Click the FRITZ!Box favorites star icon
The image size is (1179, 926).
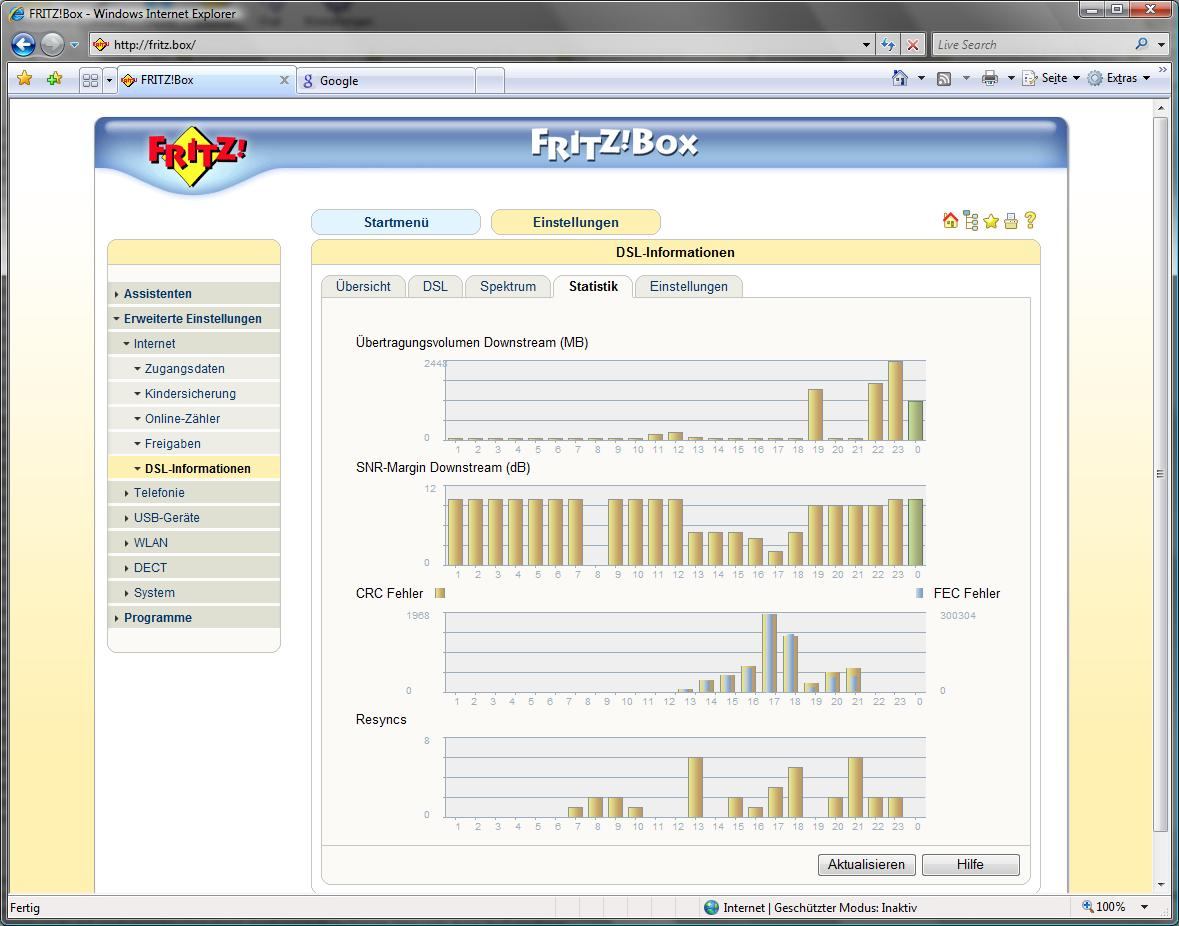click(x=991, y=221)
